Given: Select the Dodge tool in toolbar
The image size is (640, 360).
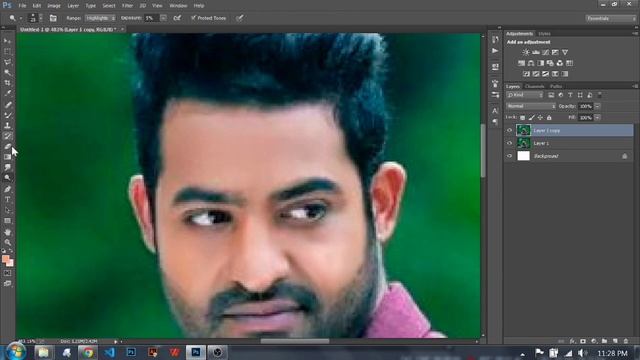Looking at the screenshot, I should (x=7, y=178).
